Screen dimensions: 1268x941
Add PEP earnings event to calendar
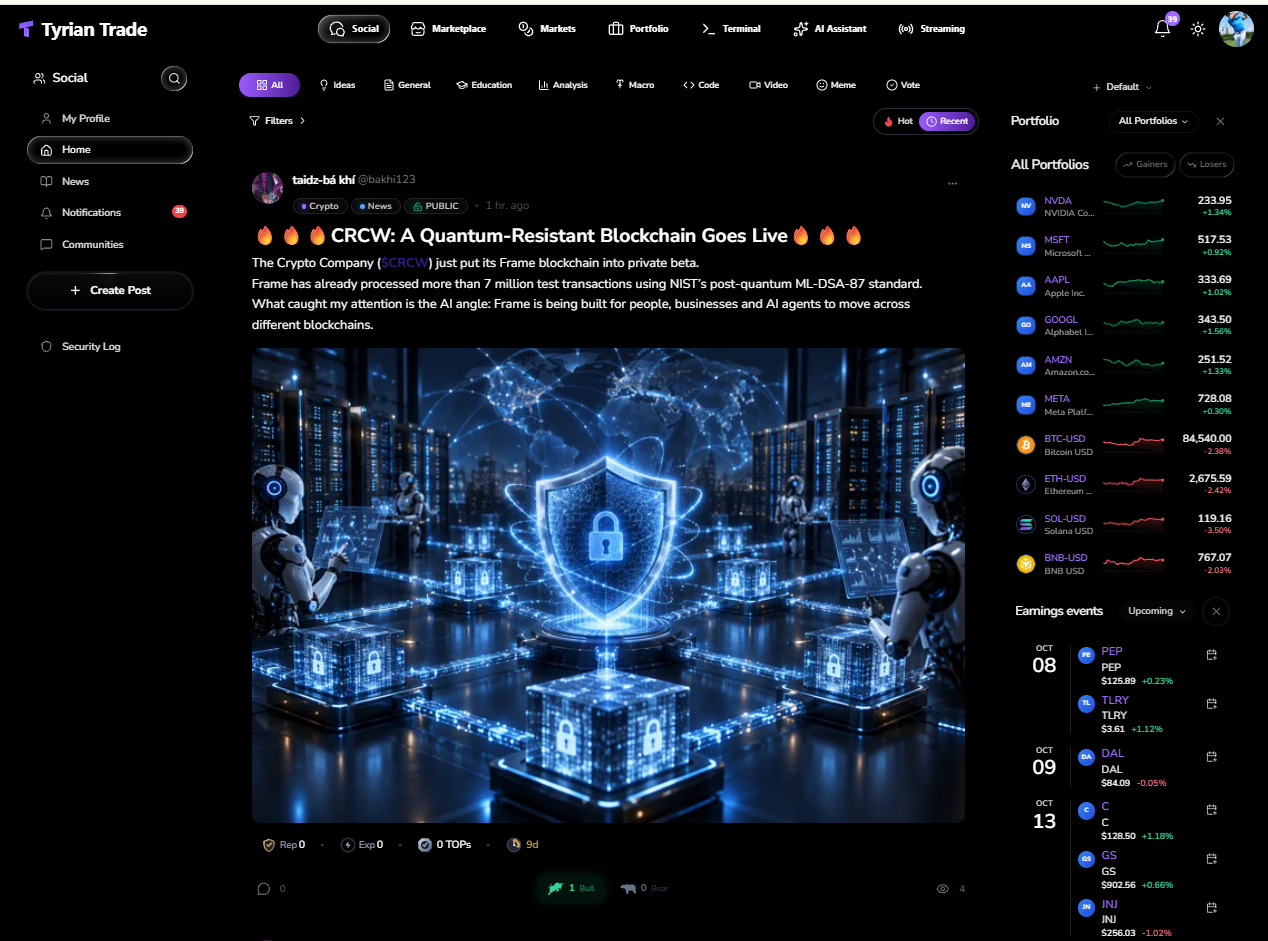coord(1211,655)
